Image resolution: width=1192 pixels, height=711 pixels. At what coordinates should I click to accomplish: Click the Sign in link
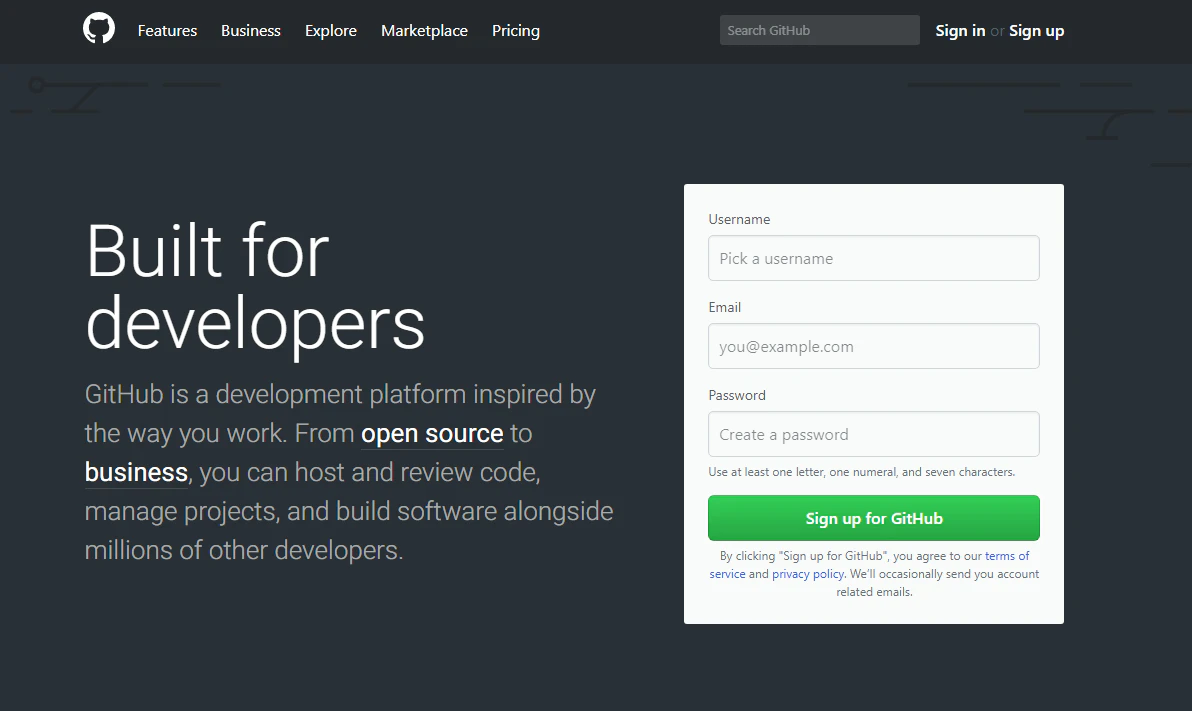[x=960, y=30]
